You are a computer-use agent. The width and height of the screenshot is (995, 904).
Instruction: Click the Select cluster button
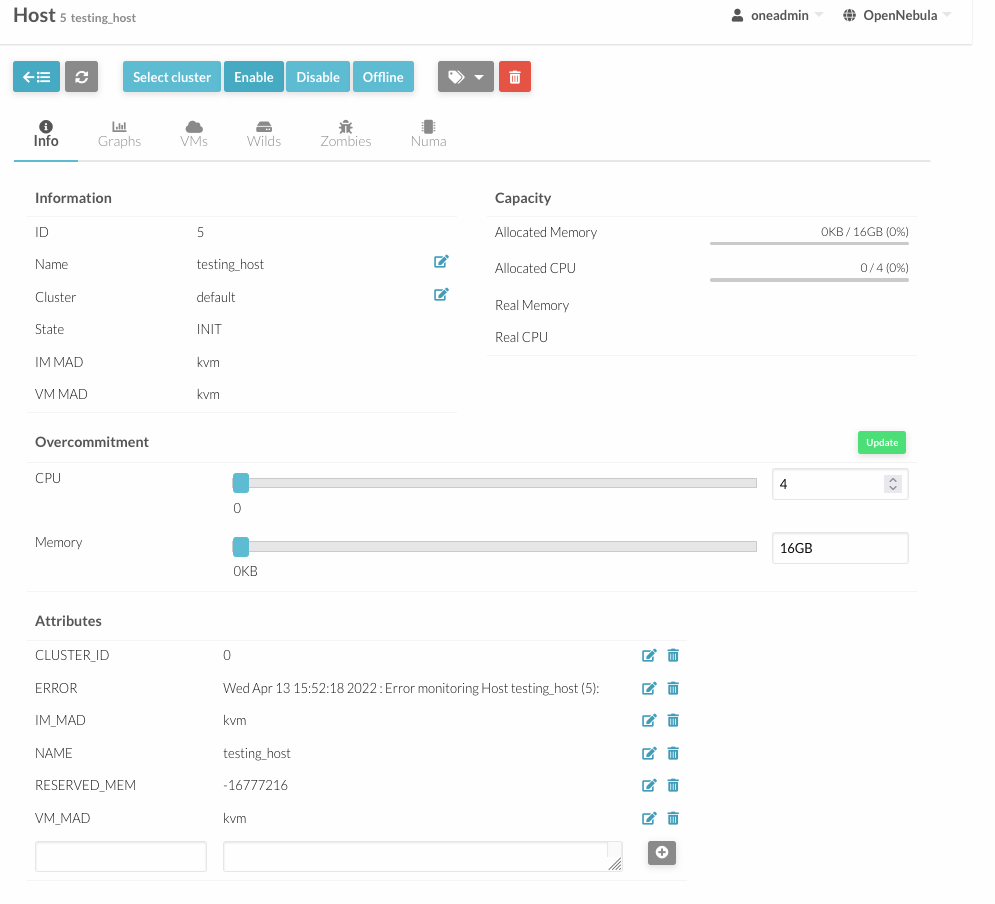click(x=172, y=77)
